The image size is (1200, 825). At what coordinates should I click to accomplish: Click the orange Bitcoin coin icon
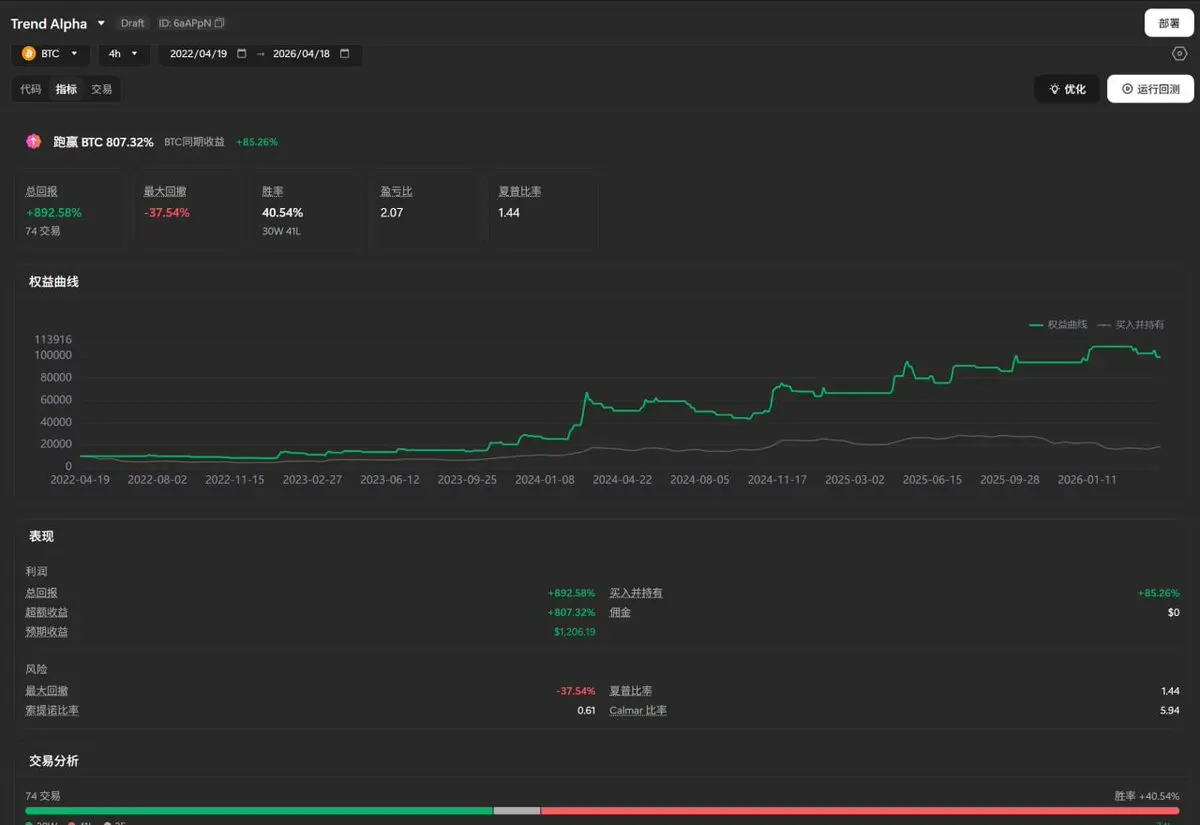point(29,54)
